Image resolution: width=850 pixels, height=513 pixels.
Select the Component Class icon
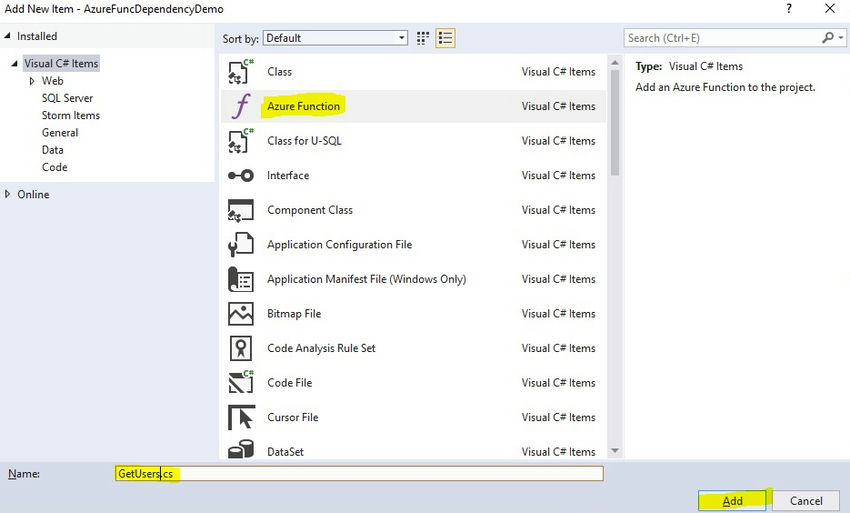pyautogui.click(x=241, y=210)
